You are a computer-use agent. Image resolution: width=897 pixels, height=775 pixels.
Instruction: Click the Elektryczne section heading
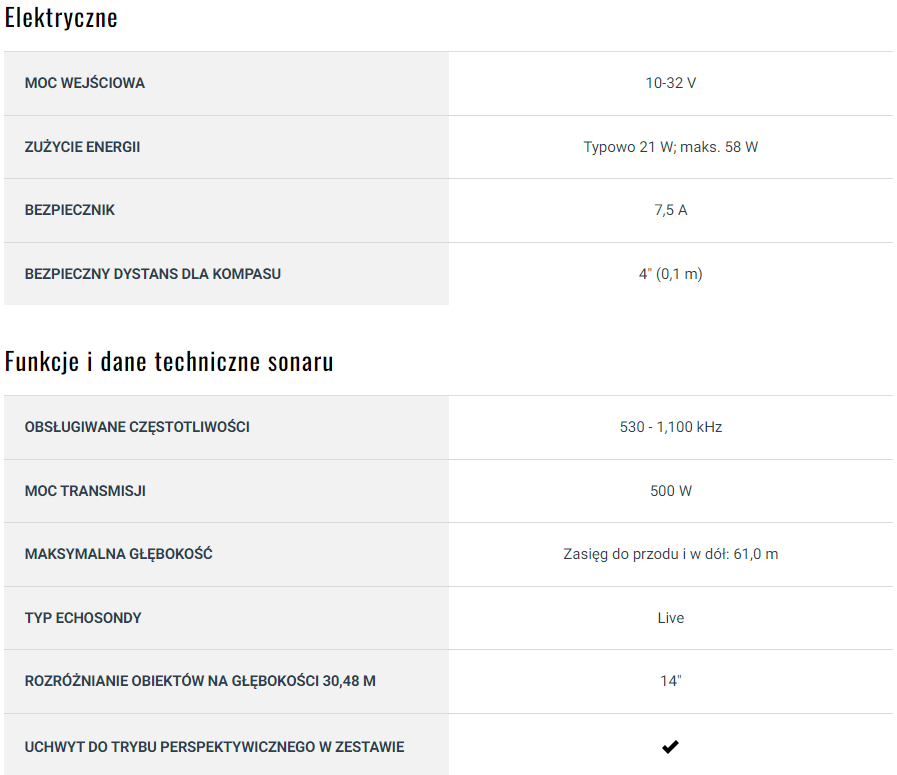[x=61, y=18]
